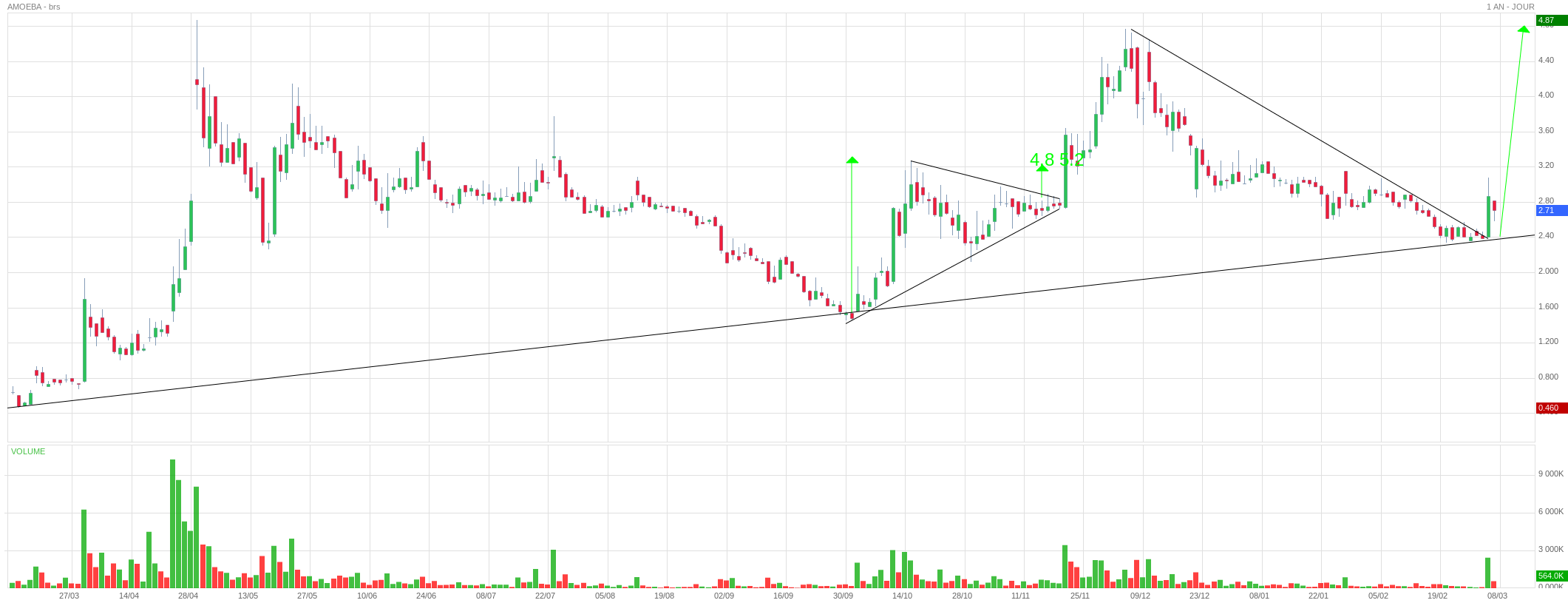Select the 1.600 price axis label

tap(1548, 306)
